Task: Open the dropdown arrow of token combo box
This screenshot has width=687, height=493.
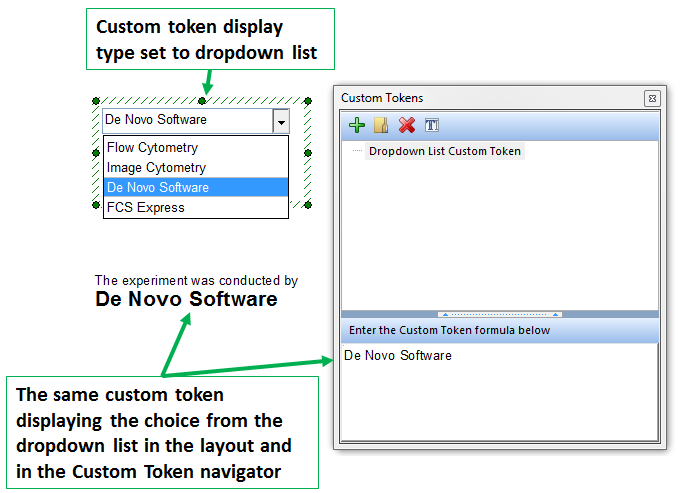Action: click(x=281, y=121)
